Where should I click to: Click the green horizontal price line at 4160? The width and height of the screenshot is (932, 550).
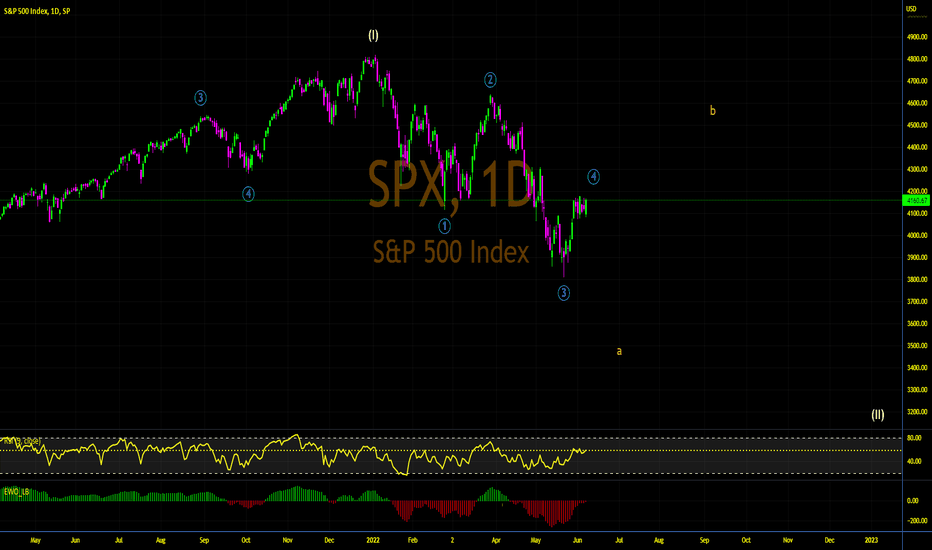click(452, 200)
